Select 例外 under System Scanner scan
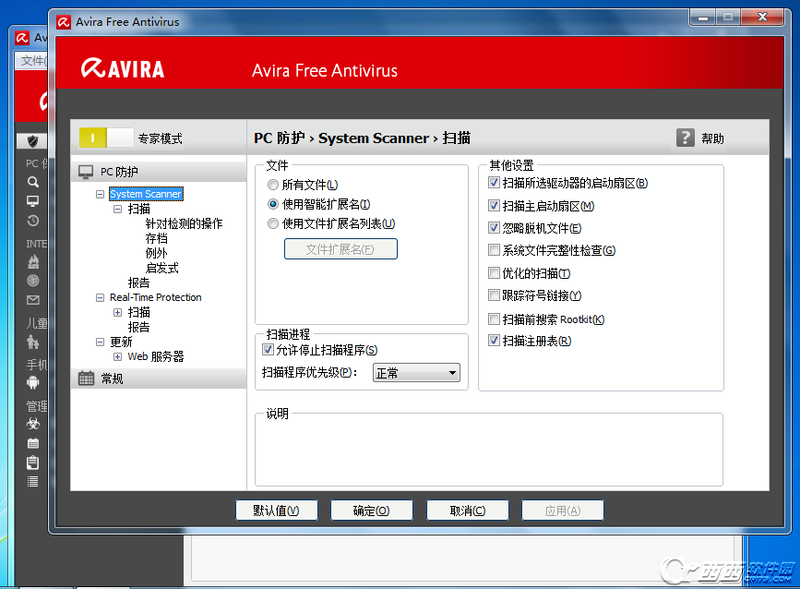 [x=156, y=253]
